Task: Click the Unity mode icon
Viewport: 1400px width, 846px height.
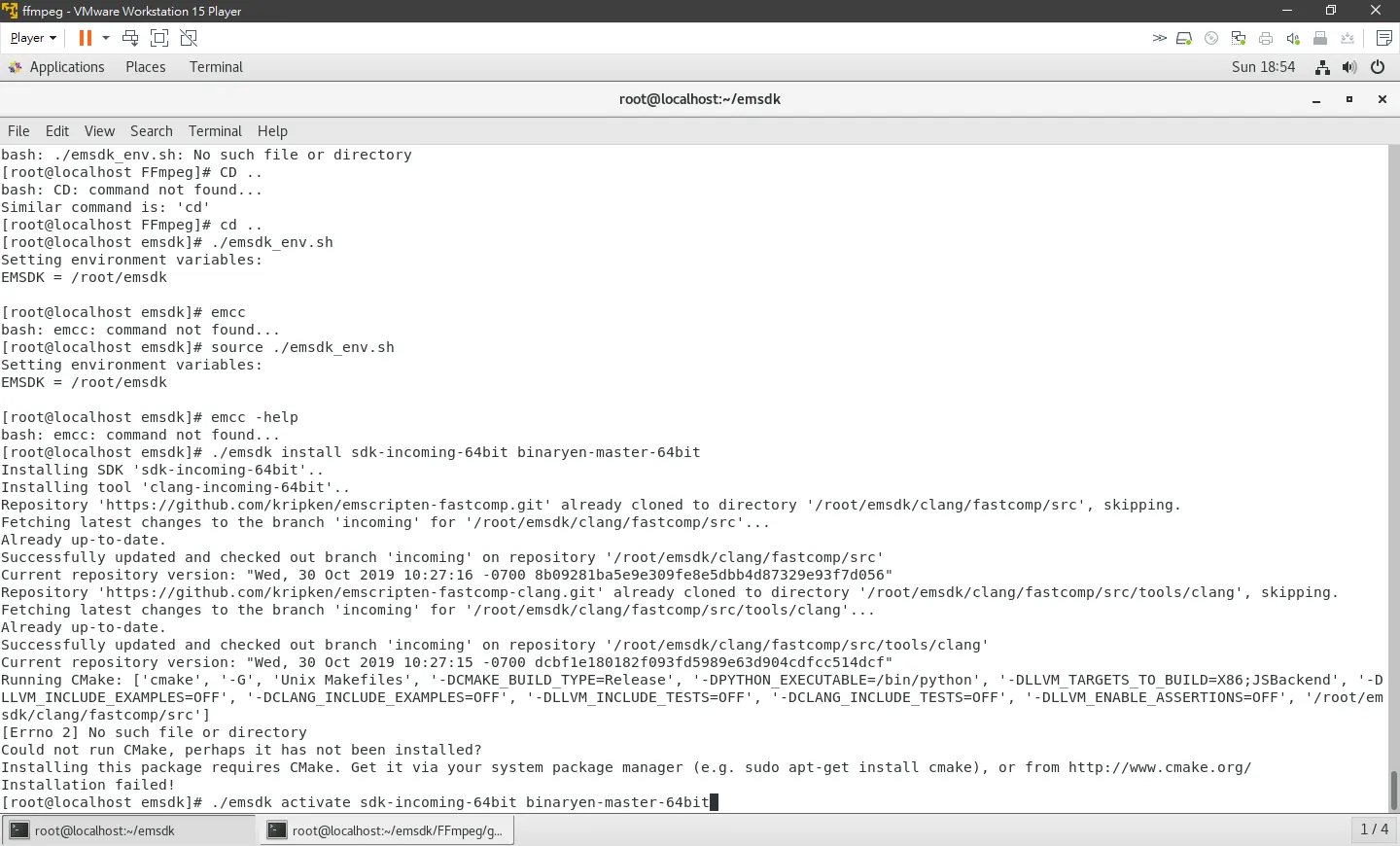Action: [189, 38]
